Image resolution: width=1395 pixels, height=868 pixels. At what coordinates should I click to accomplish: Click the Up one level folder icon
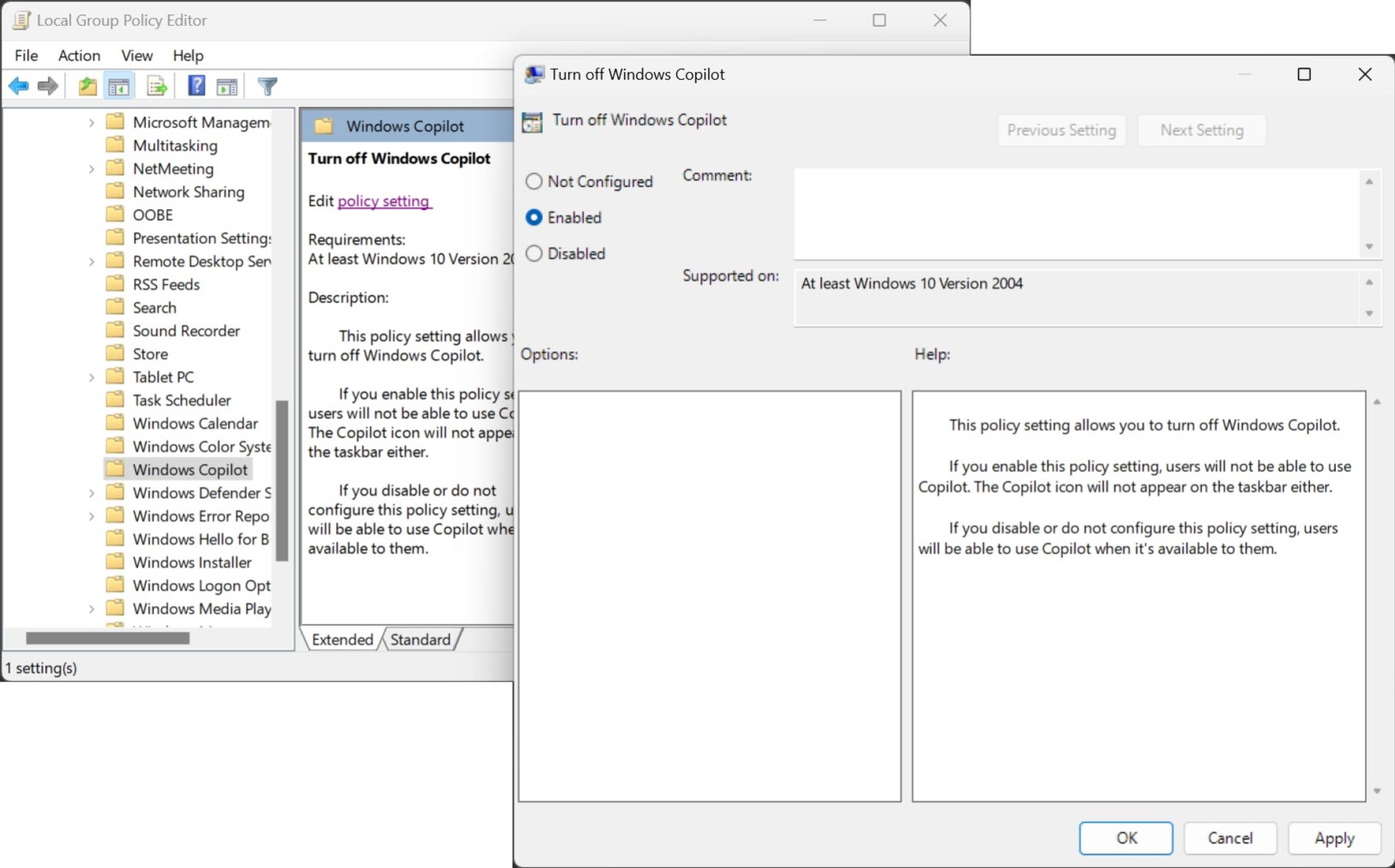[x=87, y=86]
